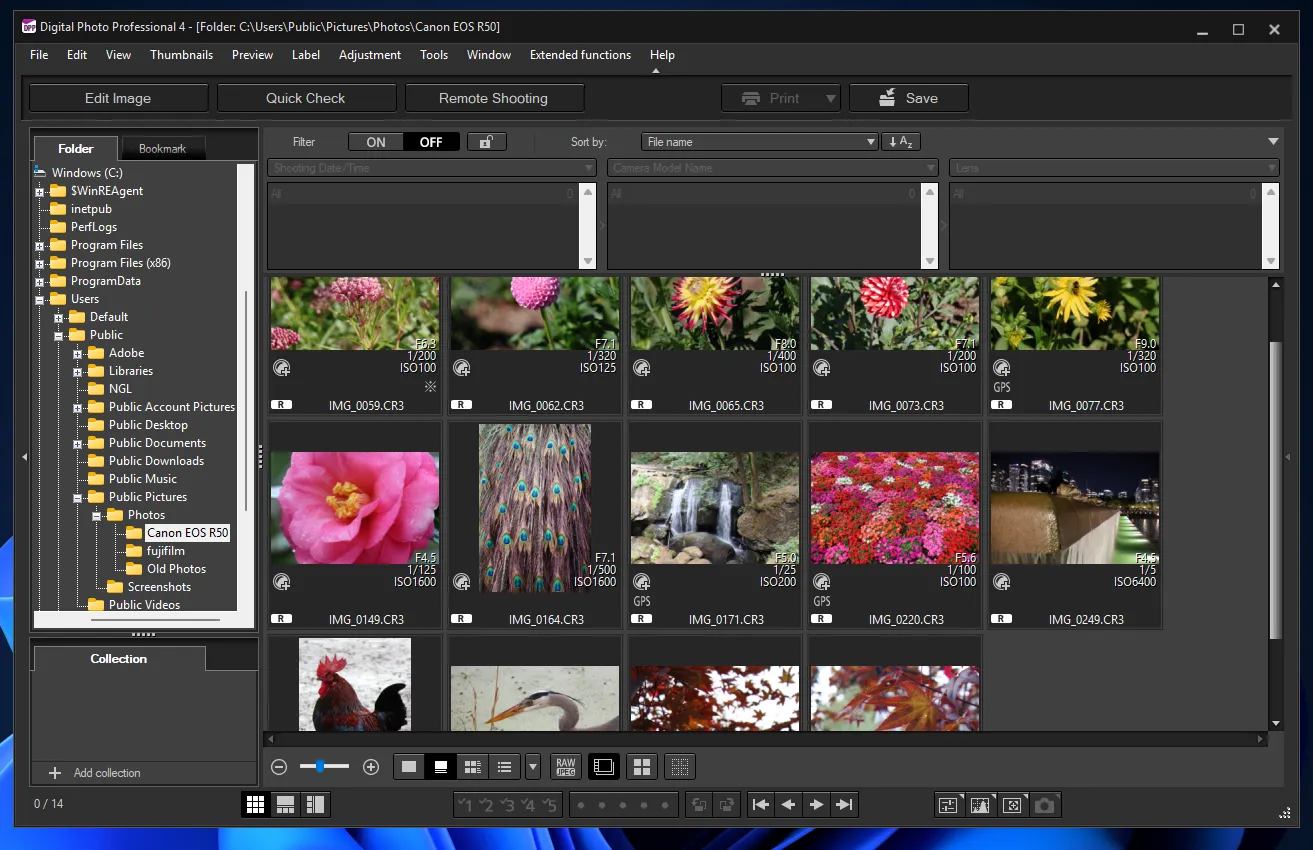Toggle RAW/JPEG grouped display

pyautogui.click(x=565, y=767)
